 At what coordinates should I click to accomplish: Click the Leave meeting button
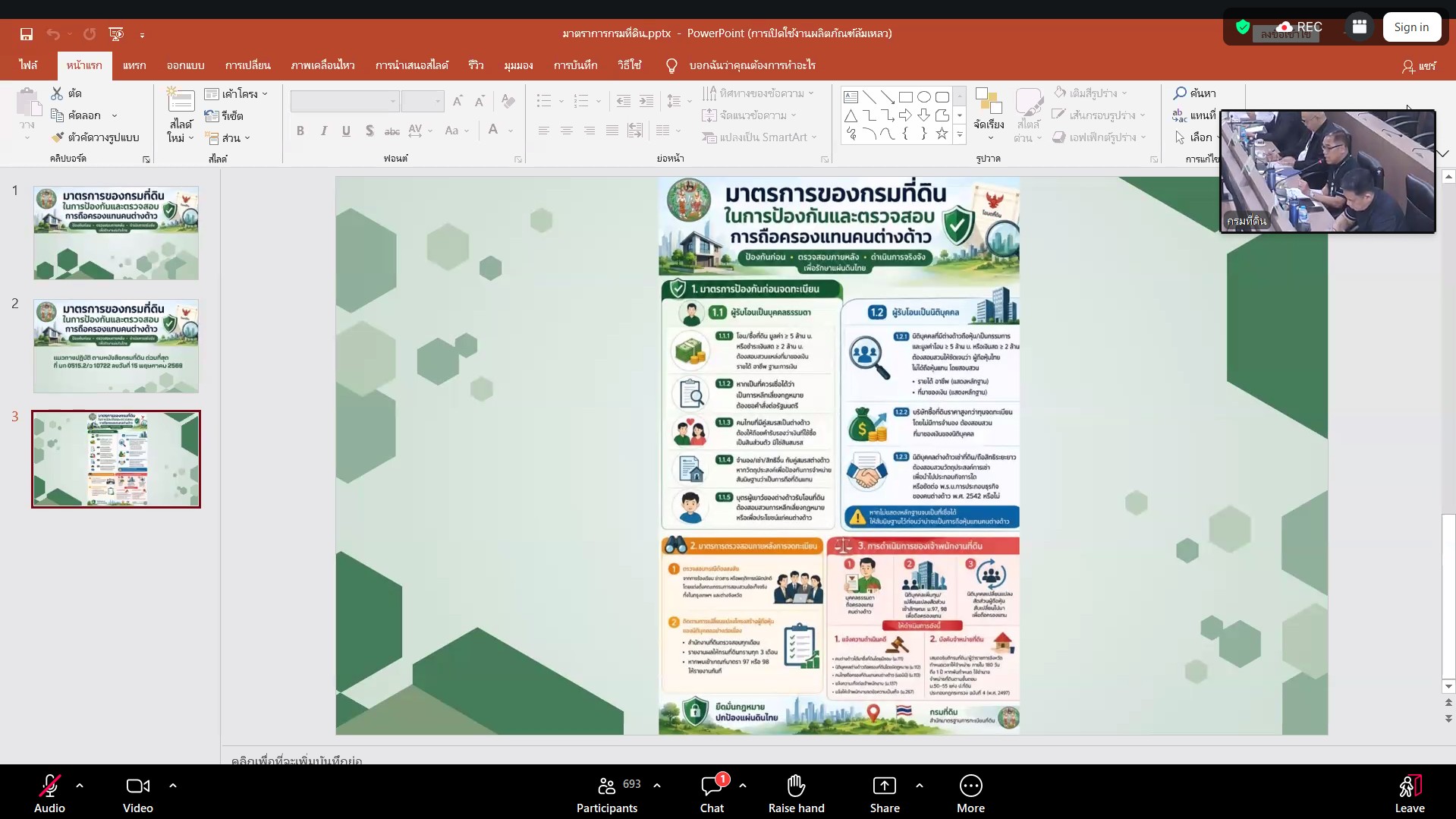coord(1410,793)
